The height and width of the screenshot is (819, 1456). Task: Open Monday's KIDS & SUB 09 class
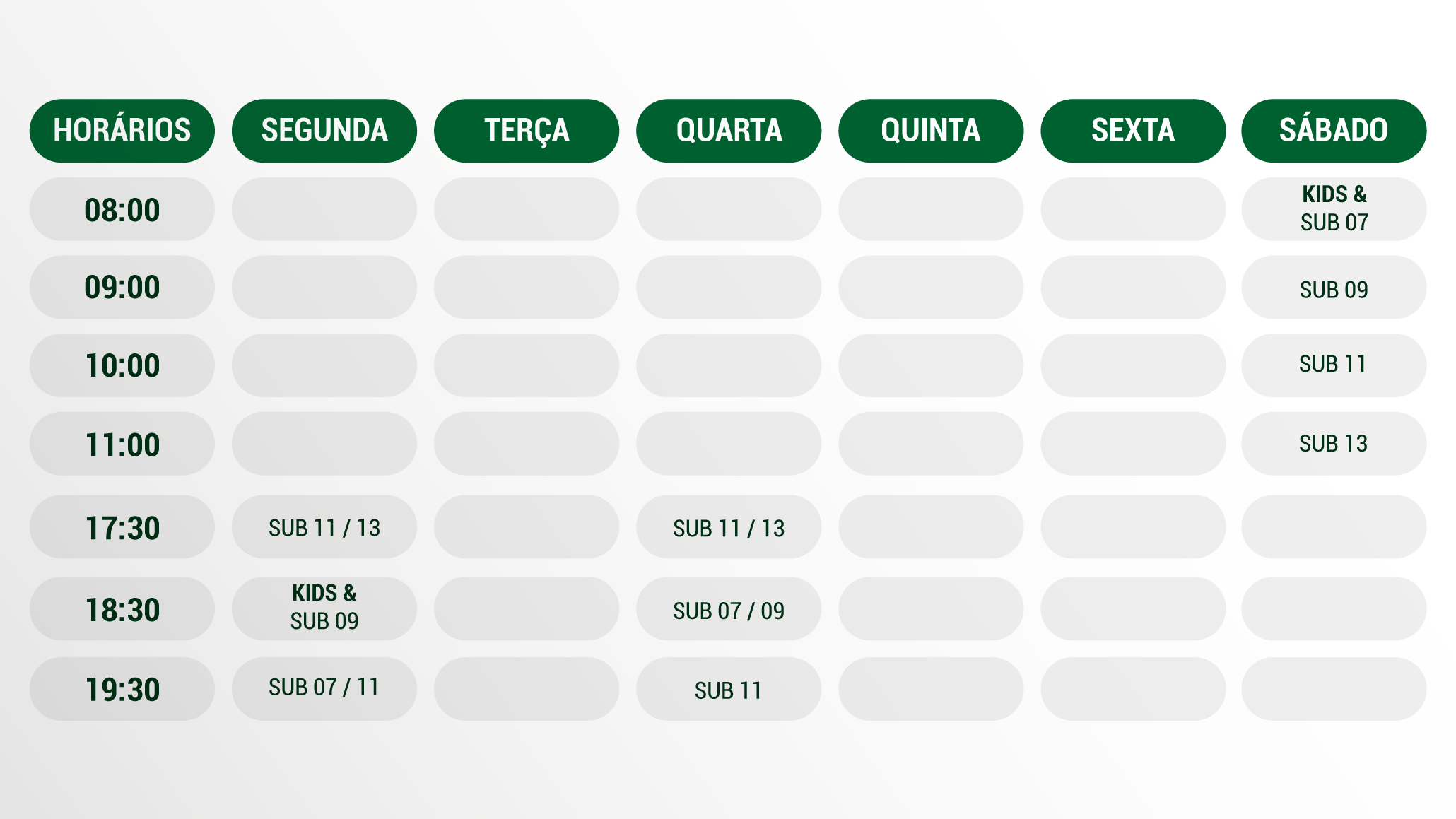(x=324, y=608)
